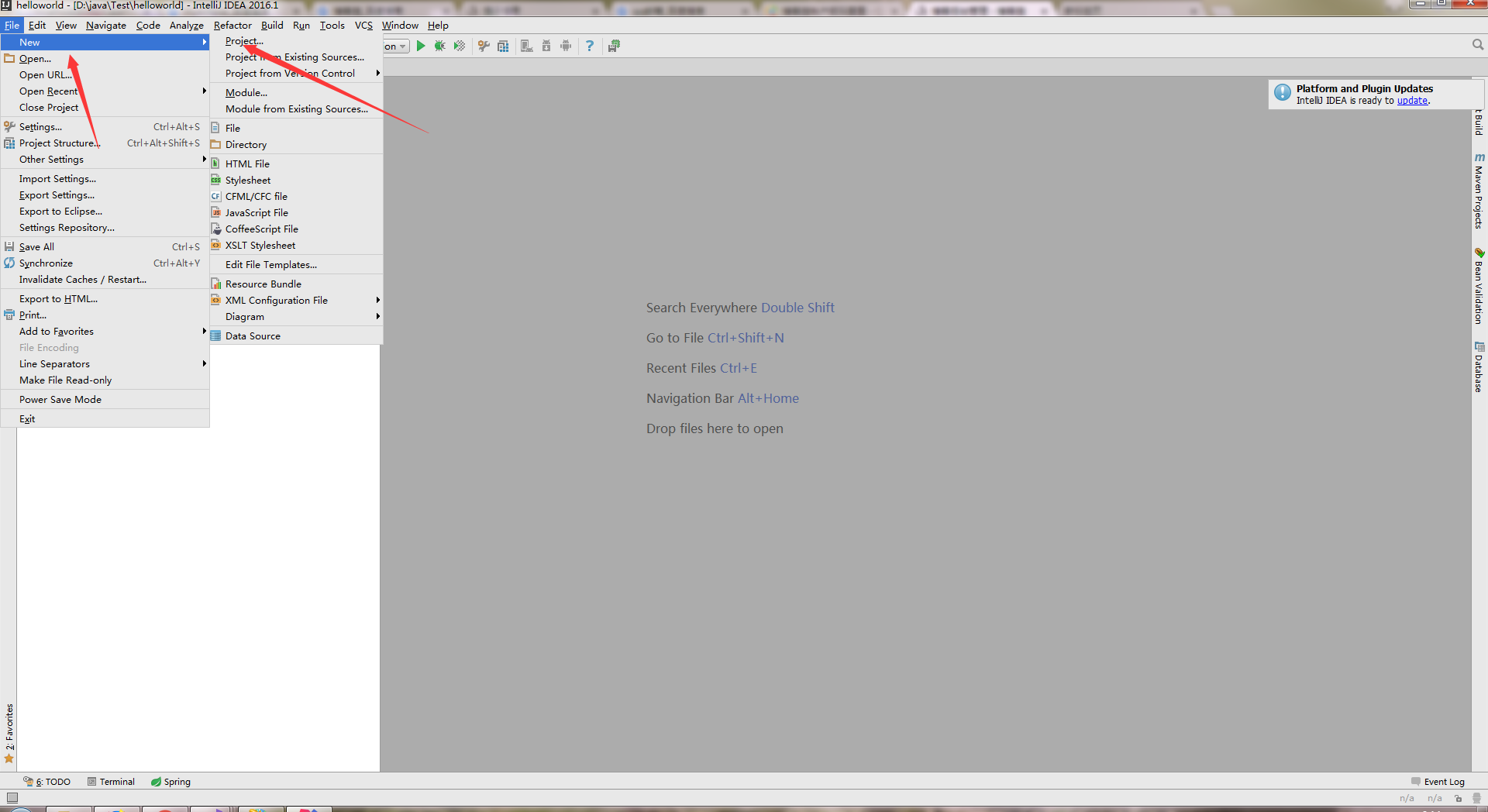Image resolution: width=1488 pixels, height=812 pixels.
Task: Open Project Structure... from File menu
Action: tap(105, 143)
